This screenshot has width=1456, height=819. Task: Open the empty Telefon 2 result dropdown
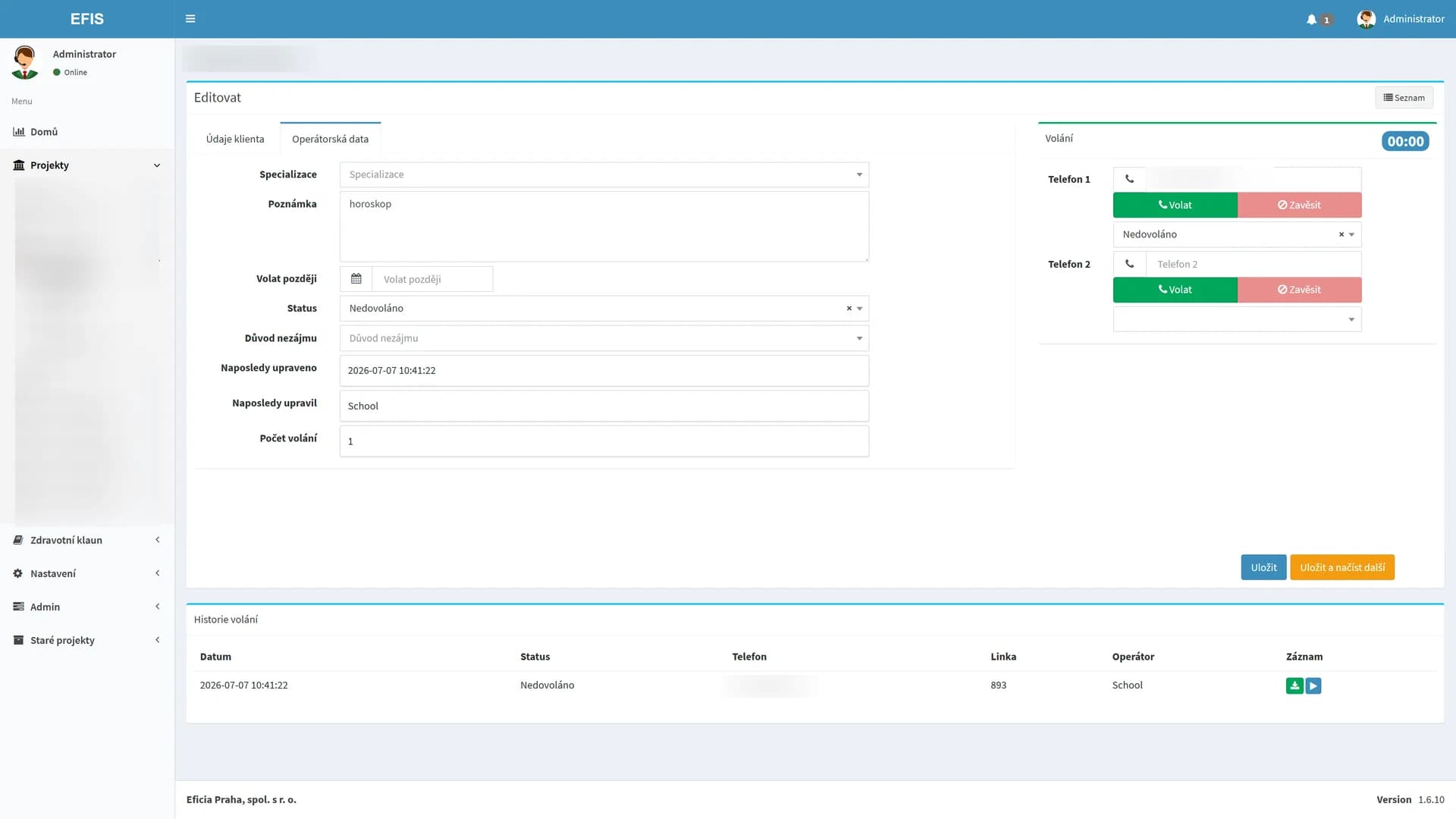1237,319
